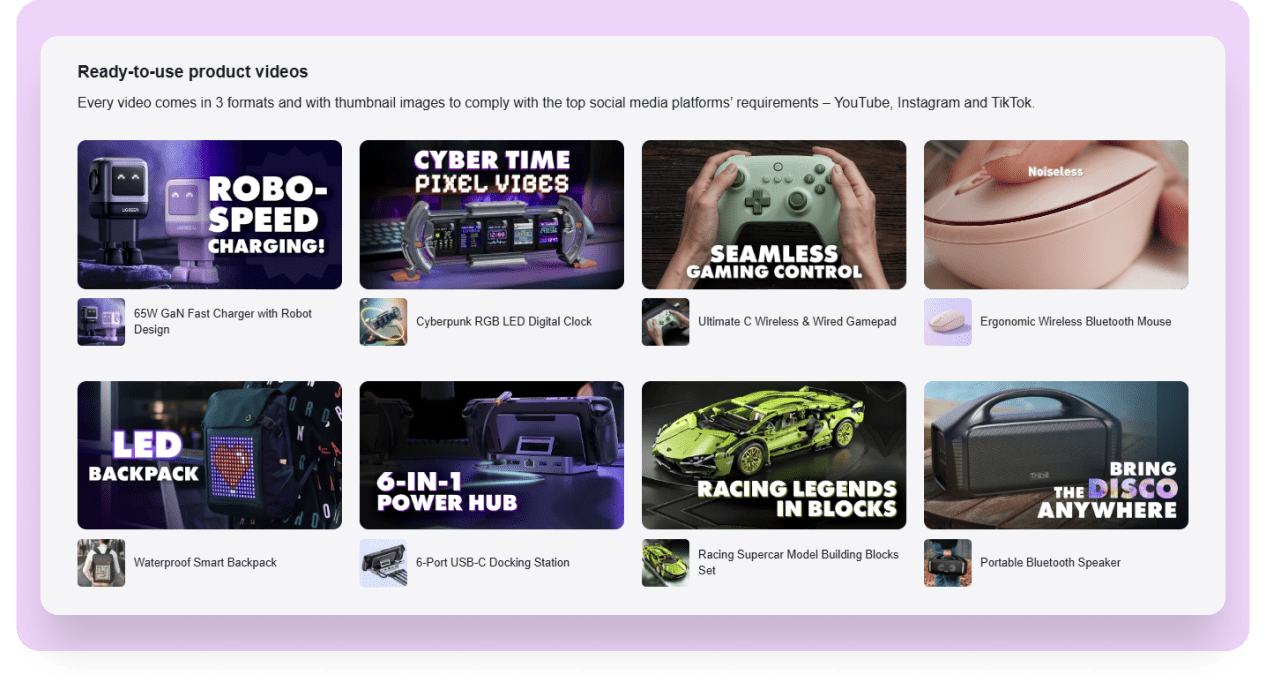The image size is (1265, 692).
Task: Click the small smart backpack product icon
Action: [x=101, y=563]
